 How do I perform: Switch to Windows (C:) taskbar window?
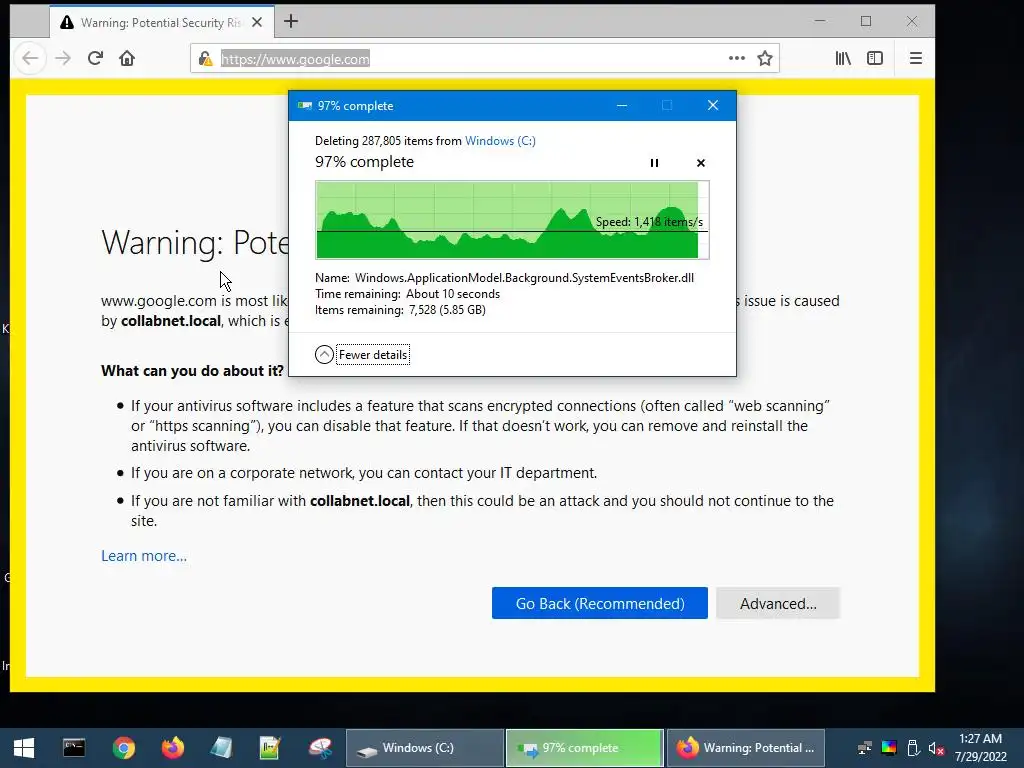pyautogui.click(x=424, y=748)
